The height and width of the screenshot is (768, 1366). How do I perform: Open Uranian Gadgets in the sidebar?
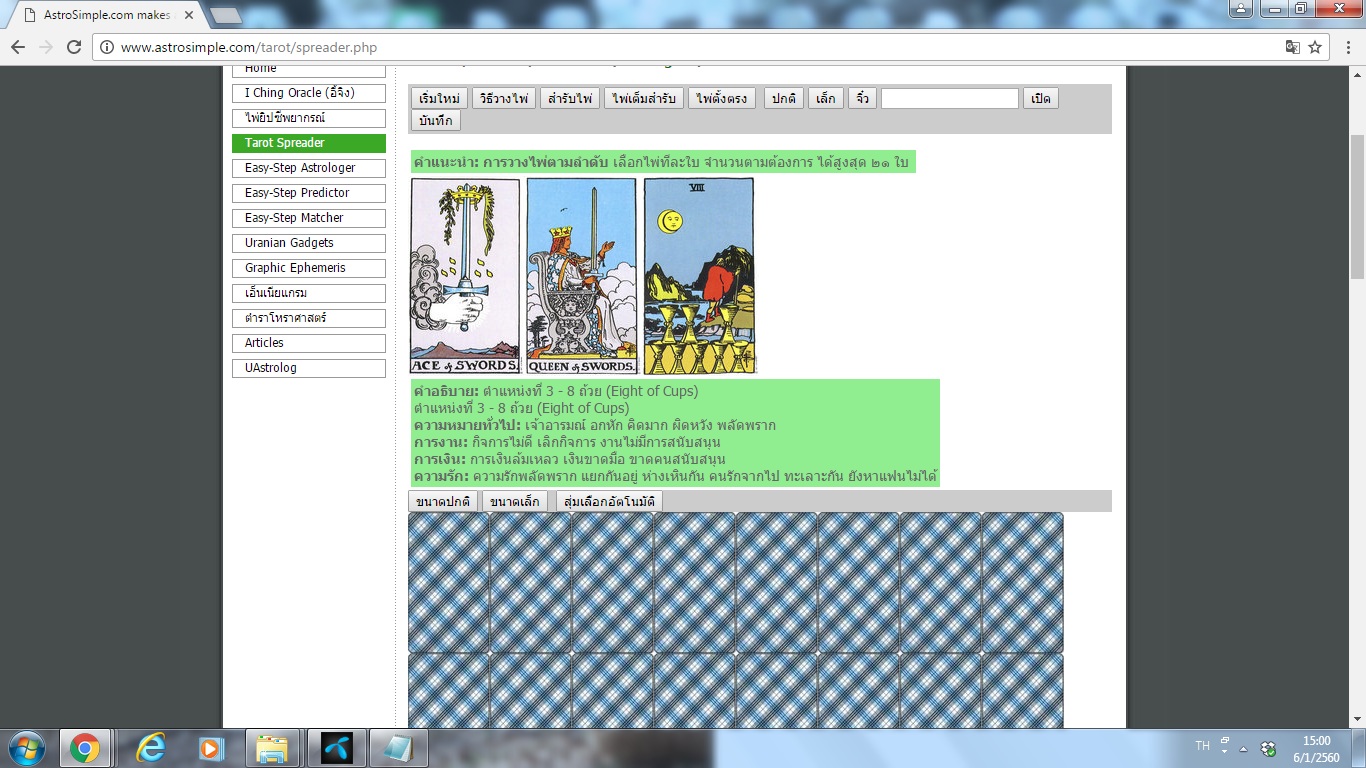point(309,243)
